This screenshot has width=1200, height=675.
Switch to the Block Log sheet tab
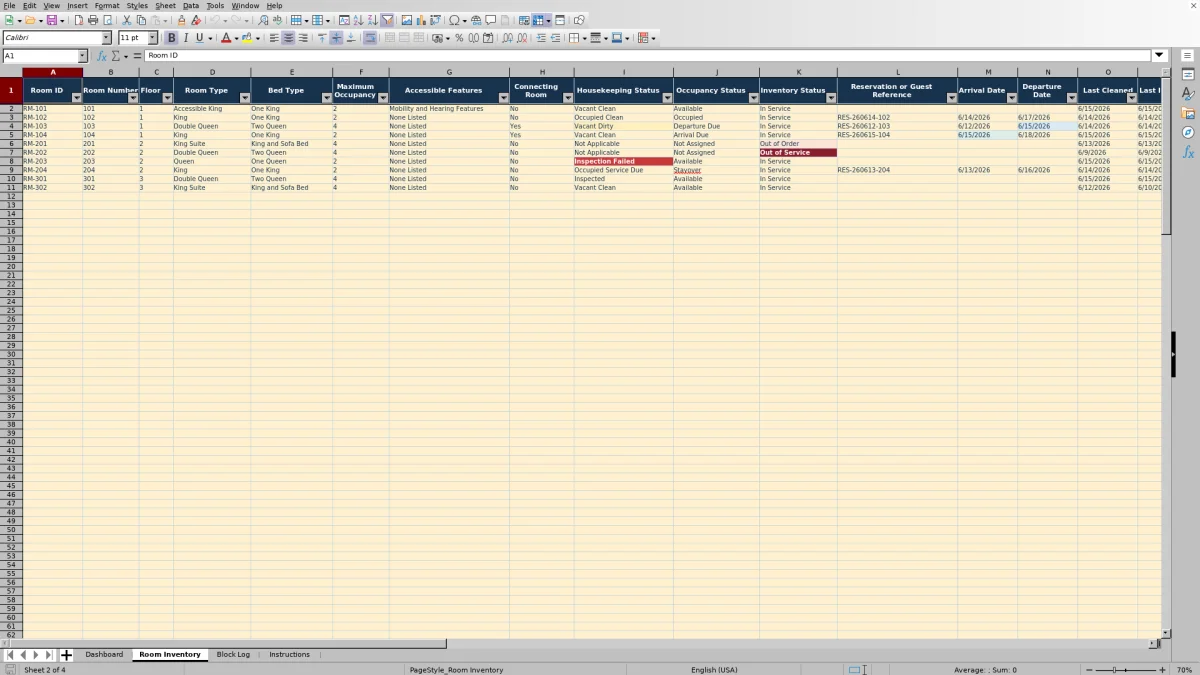[x=233, y=655]
